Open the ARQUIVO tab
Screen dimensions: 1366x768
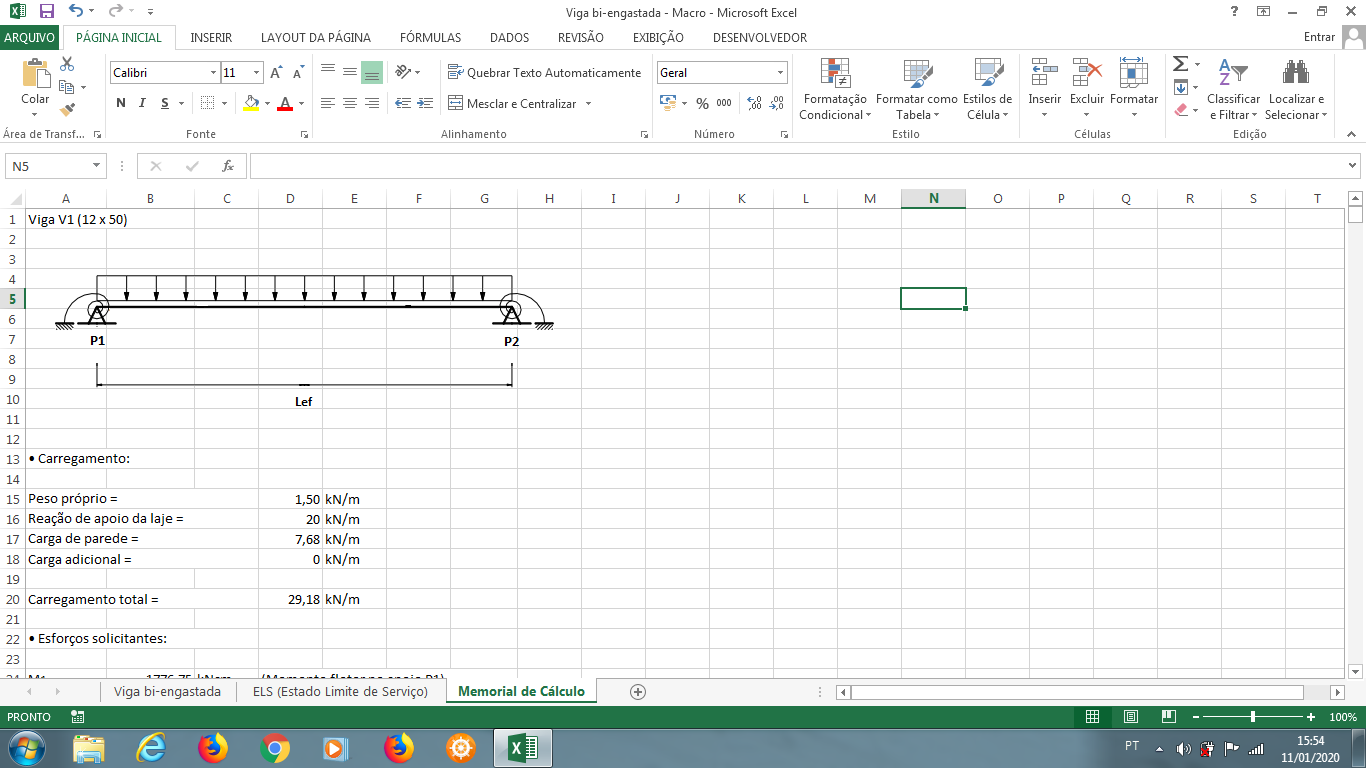click(x=30, y=38)
